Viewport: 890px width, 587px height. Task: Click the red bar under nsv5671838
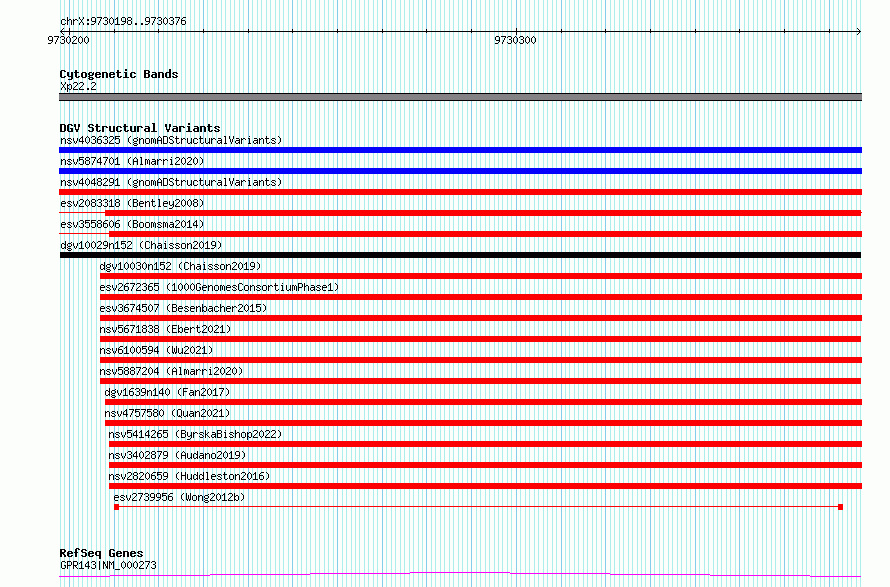pyautogui.click(x=480, y=339)
